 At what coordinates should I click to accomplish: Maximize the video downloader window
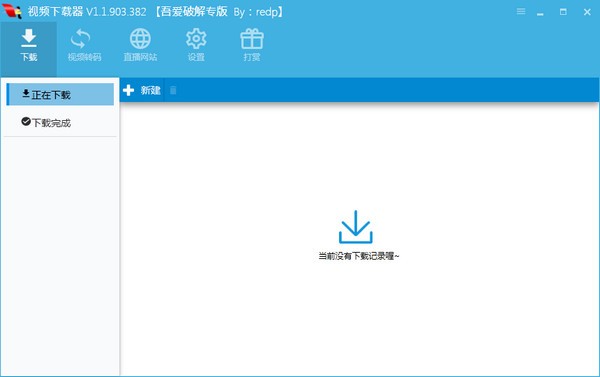tap(563, 12)
